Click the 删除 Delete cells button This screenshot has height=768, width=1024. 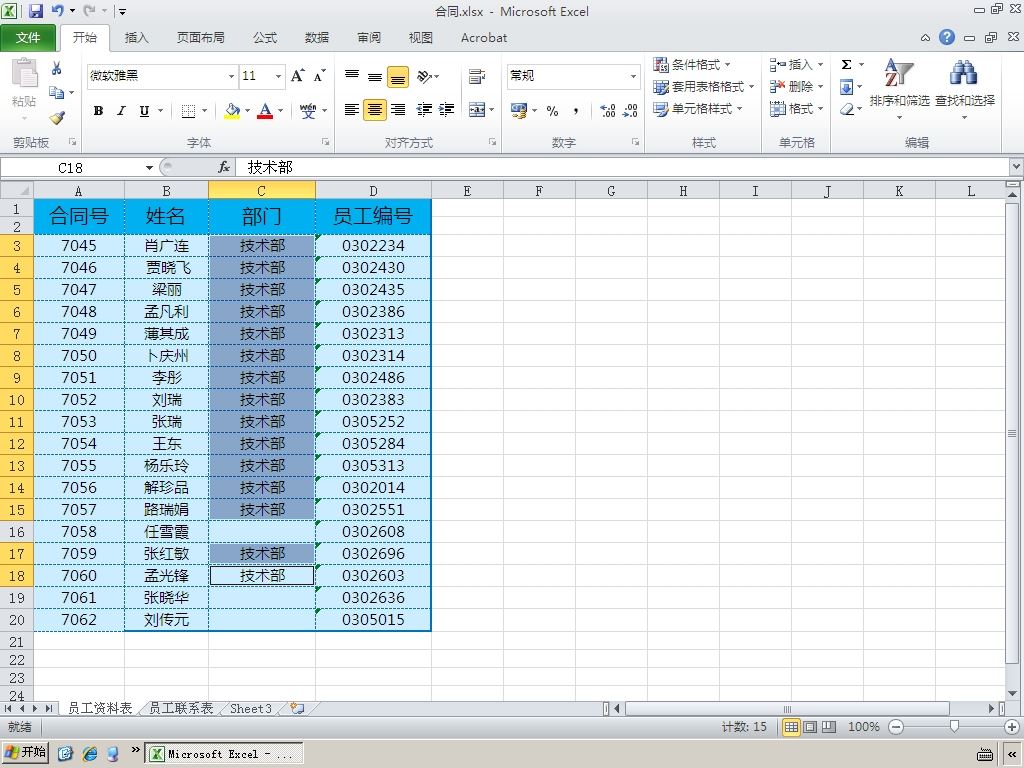pyautogui.click(x=796, y=86)
